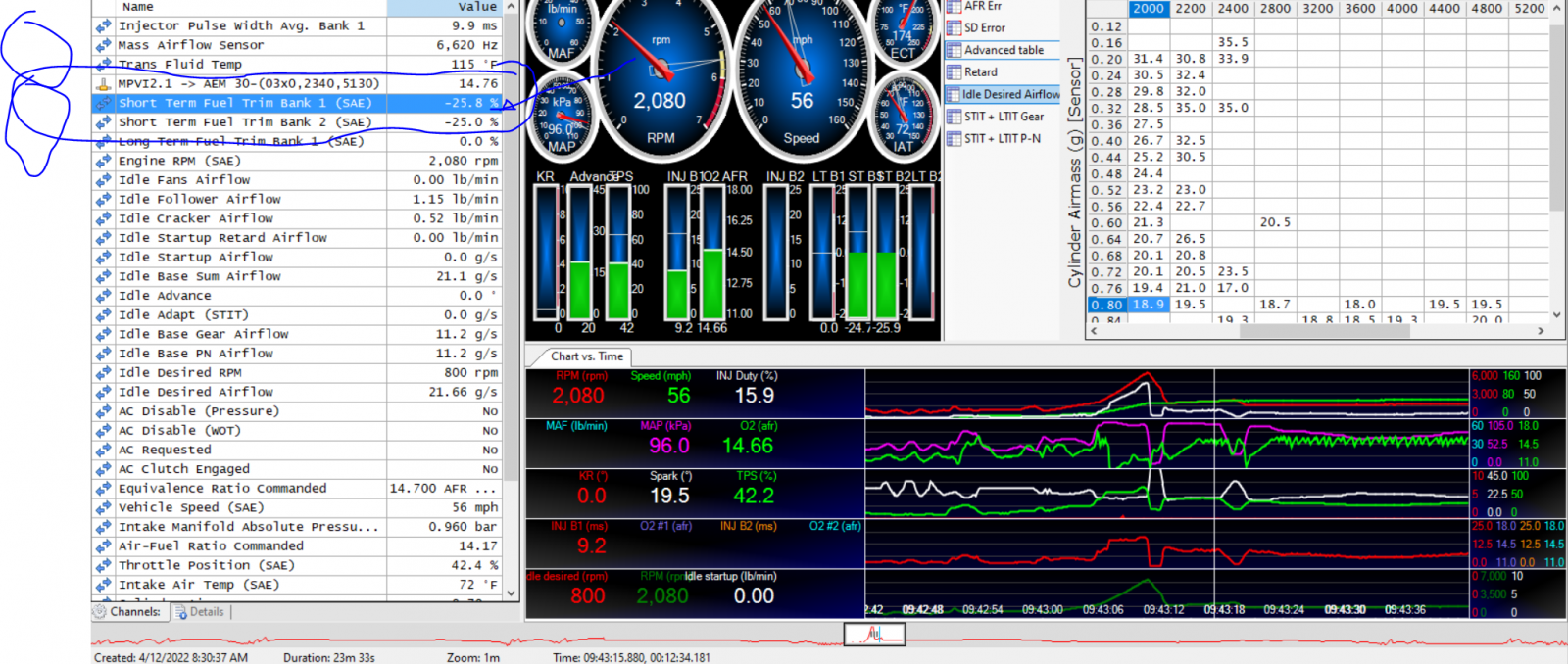The height and width of the screenshot is (664, 1568).
Task: Switch to the Details tab
Action: click(200, 612)
